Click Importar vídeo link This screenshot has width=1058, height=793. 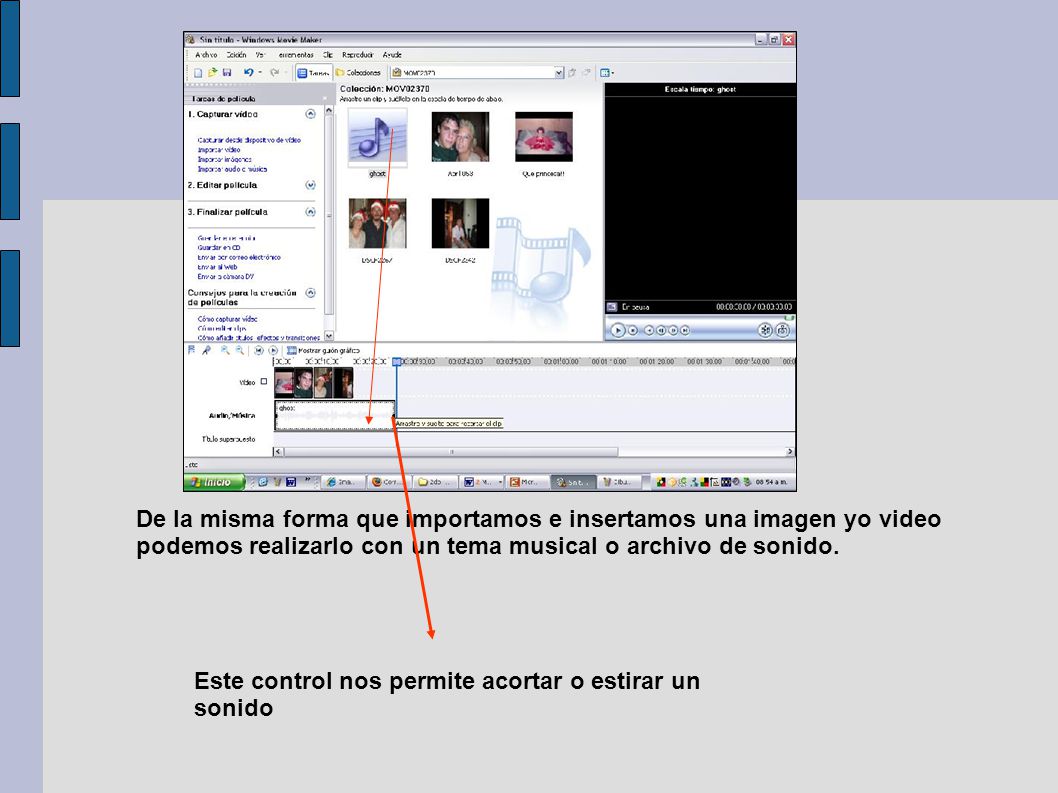click(219, 150)
